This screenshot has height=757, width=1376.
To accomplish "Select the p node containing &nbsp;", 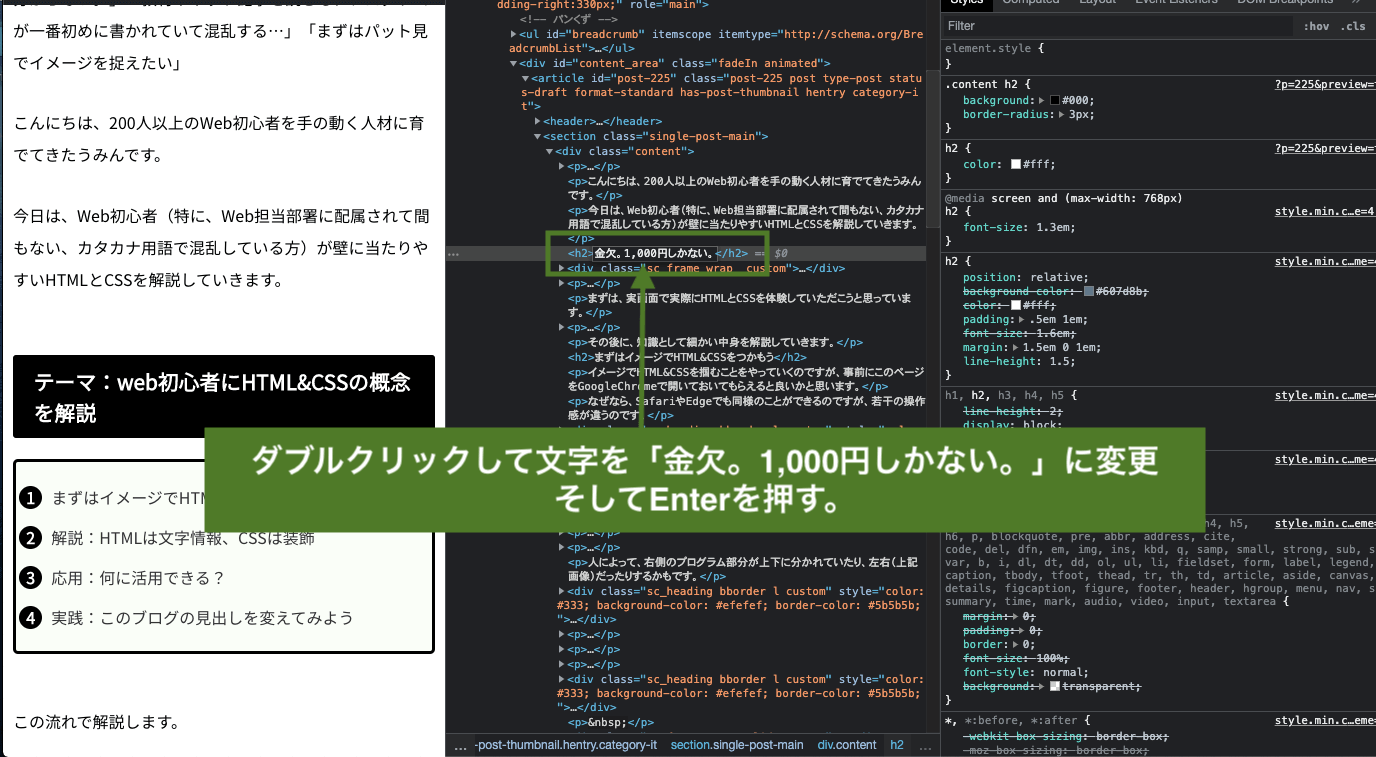I will tap(611, 722).
